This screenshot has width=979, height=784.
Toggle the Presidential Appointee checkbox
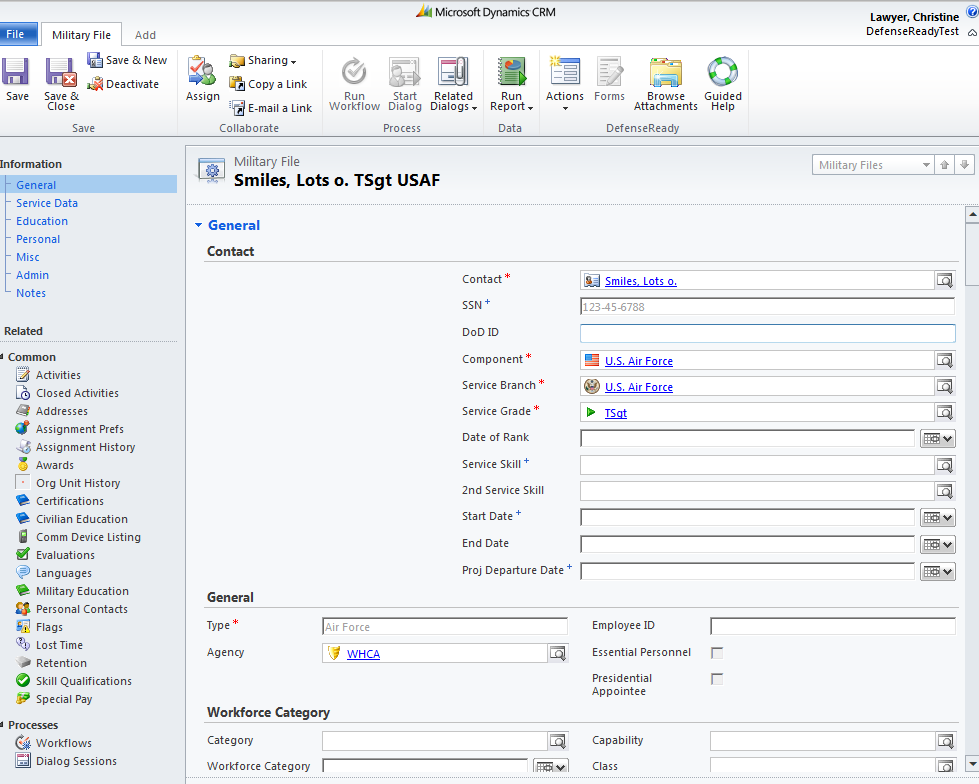716,679
